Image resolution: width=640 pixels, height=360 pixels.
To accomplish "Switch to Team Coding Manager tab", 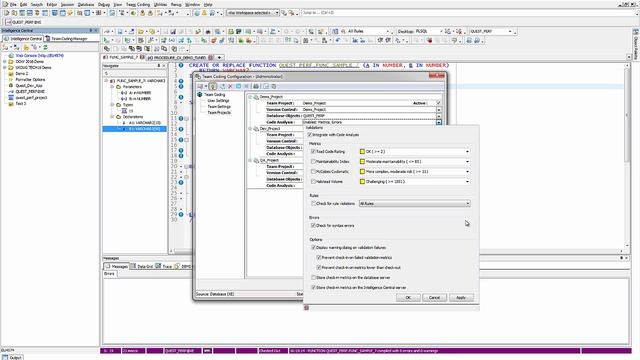I will click(67, 39).
